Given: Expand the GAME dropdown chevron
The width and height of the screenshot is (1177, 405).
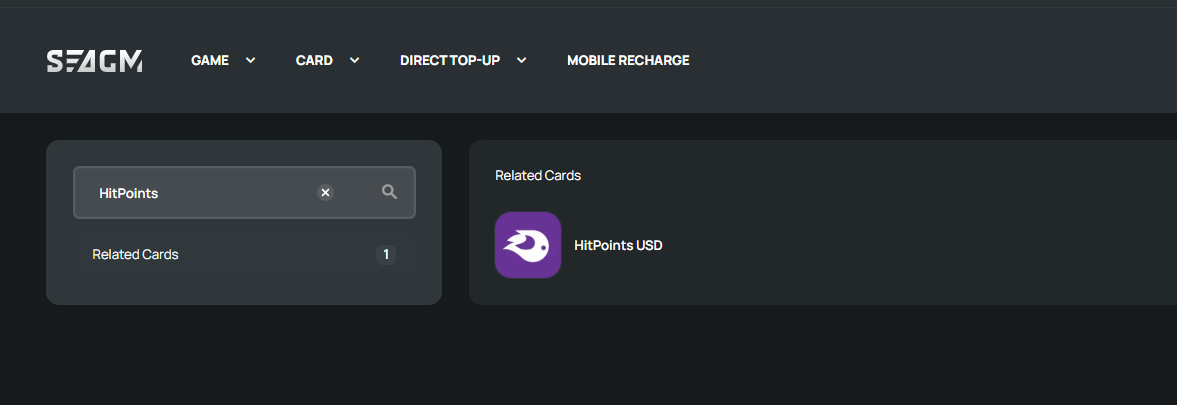Looking at the screenshot, I should pyautogui.click(x=251, y=60).
